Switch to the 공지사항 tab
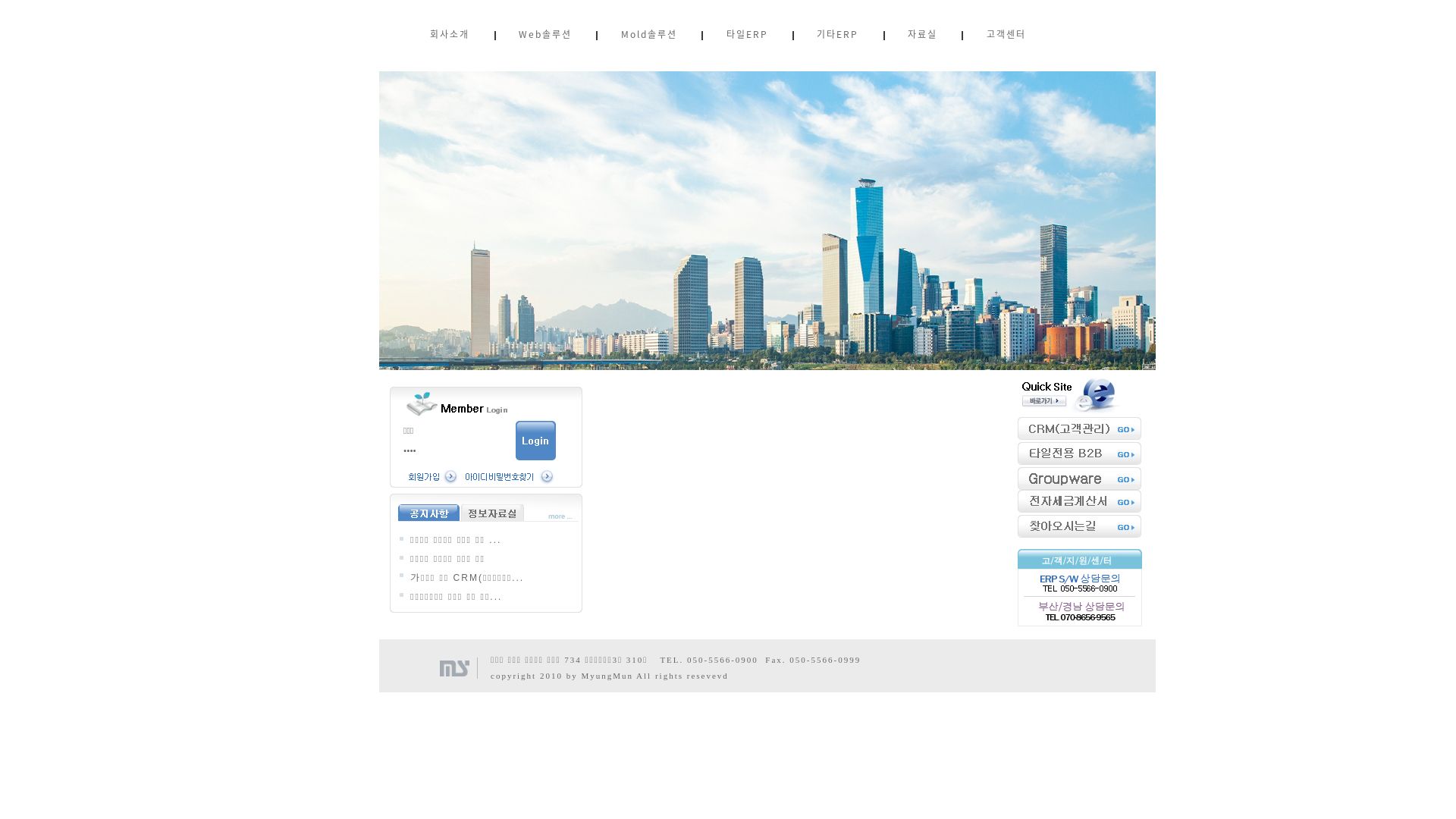Viewport: 1456px width, 819px height. [x=428, y=513]
